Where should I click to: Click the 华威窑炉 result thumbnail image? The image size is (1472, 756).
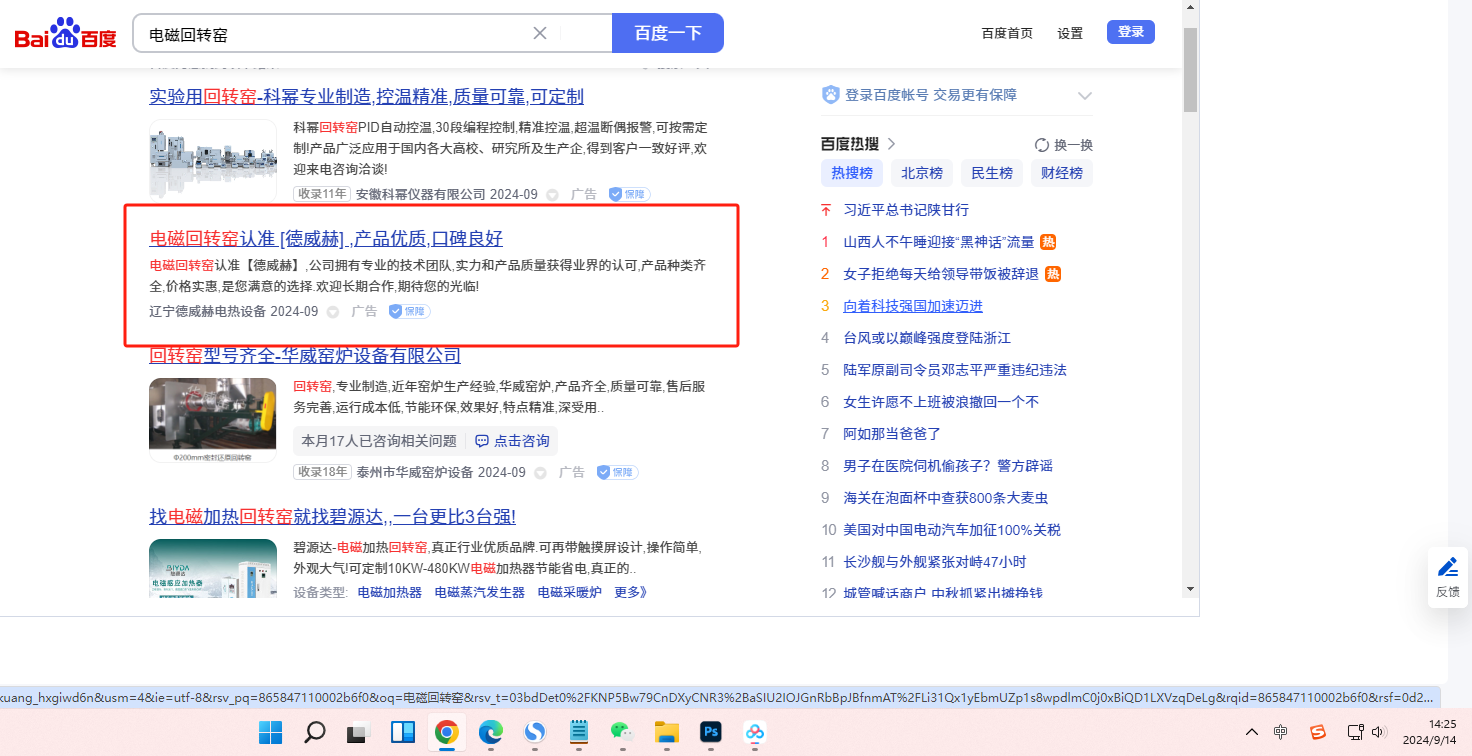pyautogui.click(x=213, y=420)
